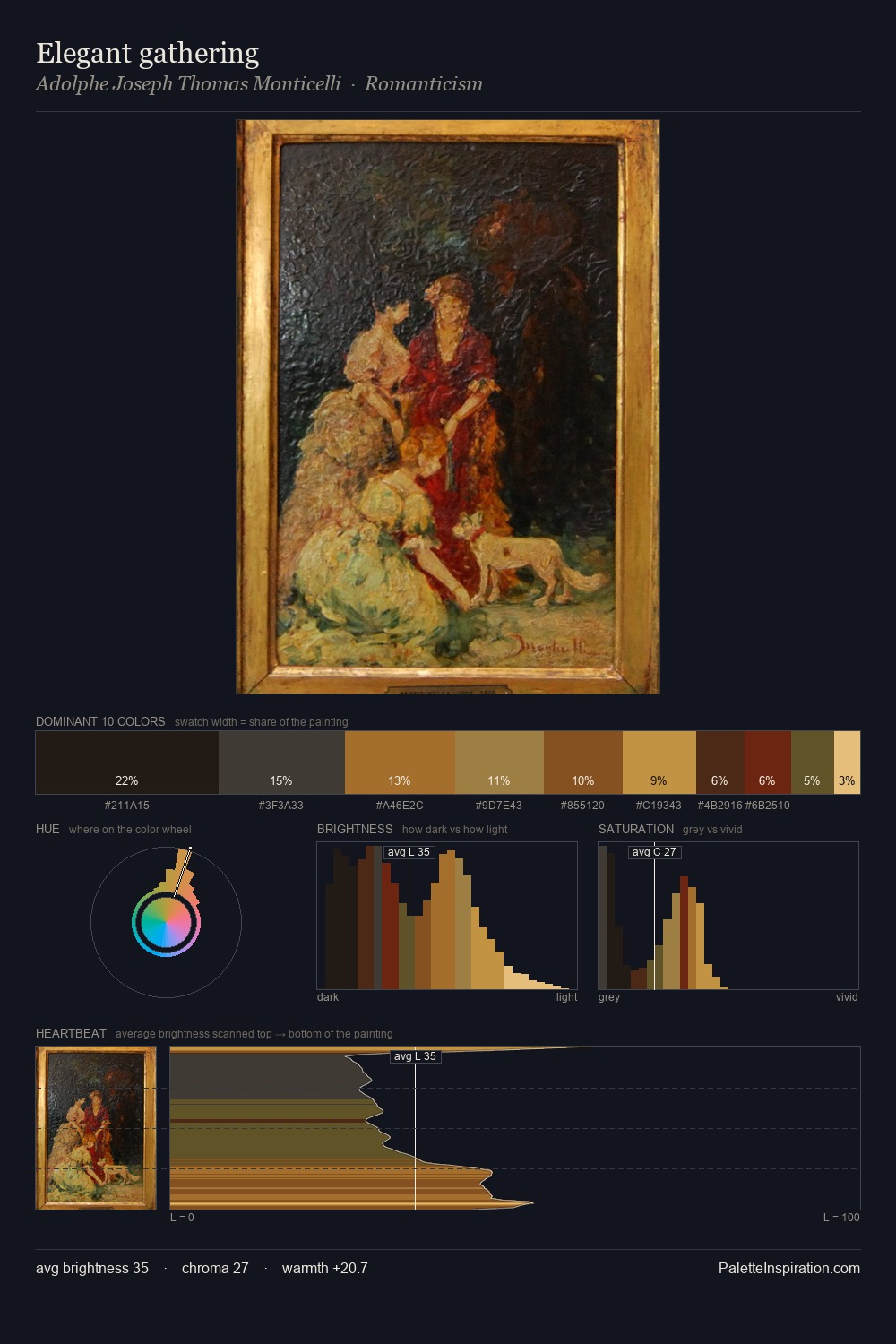The width and height of the screenshot is (896, 1344).
Task: Click the hue color wheel chart
Action: pyautogui.click(x=166, y=922)
